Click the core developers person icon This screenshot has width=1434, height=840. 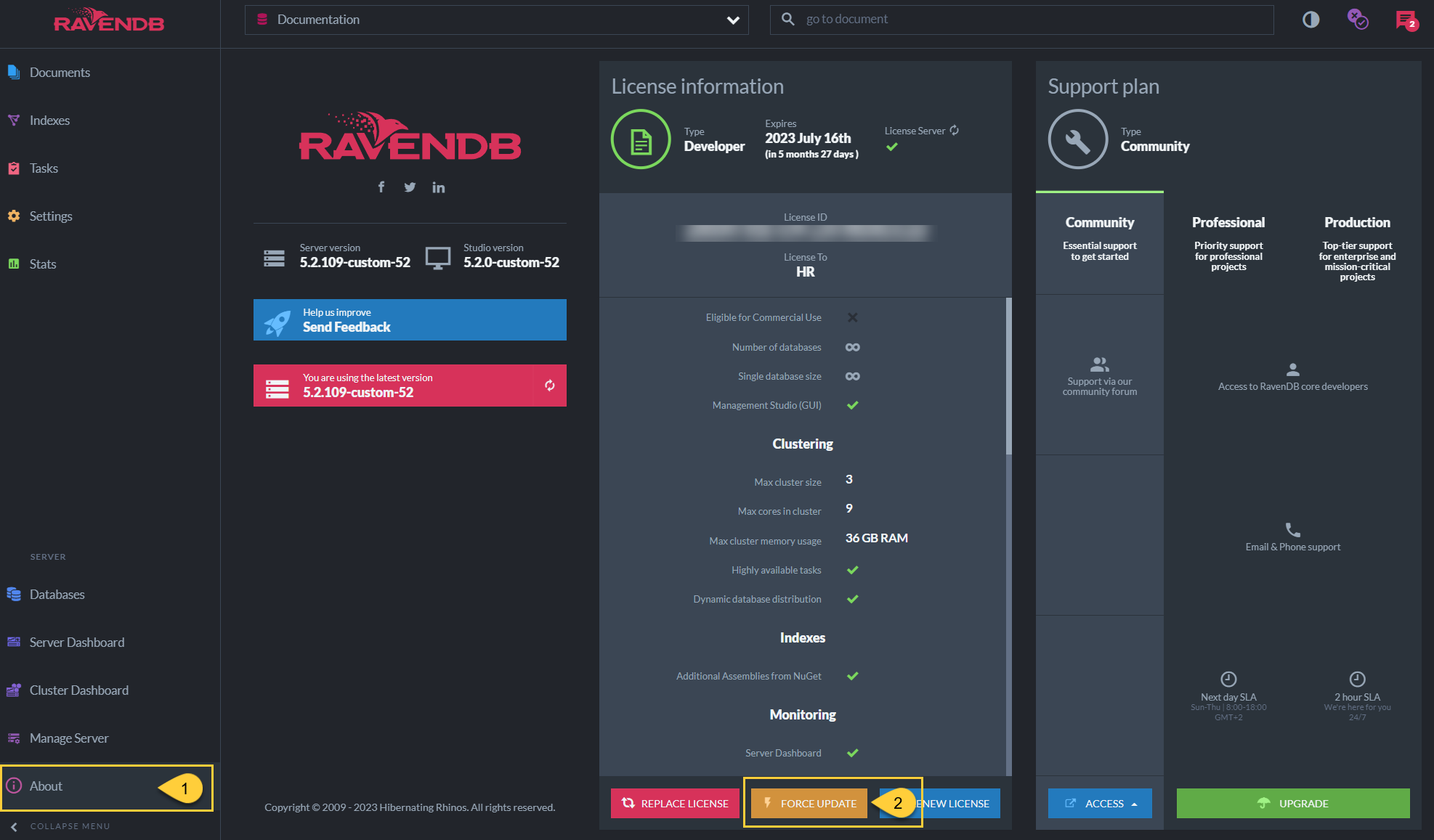pos(1293,370)
